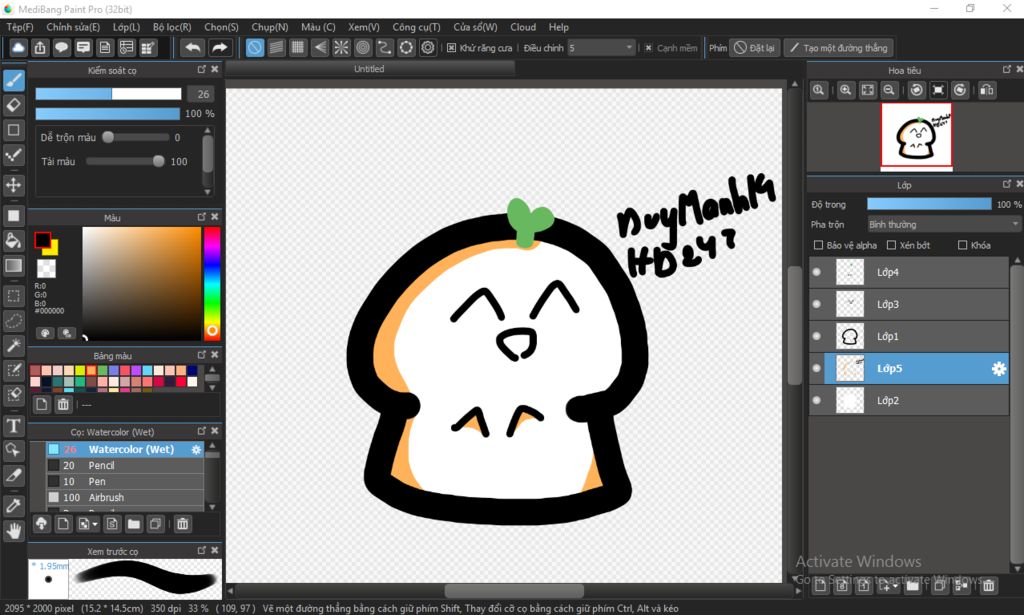Enable the concentric circle snap guide

(363, 48)
